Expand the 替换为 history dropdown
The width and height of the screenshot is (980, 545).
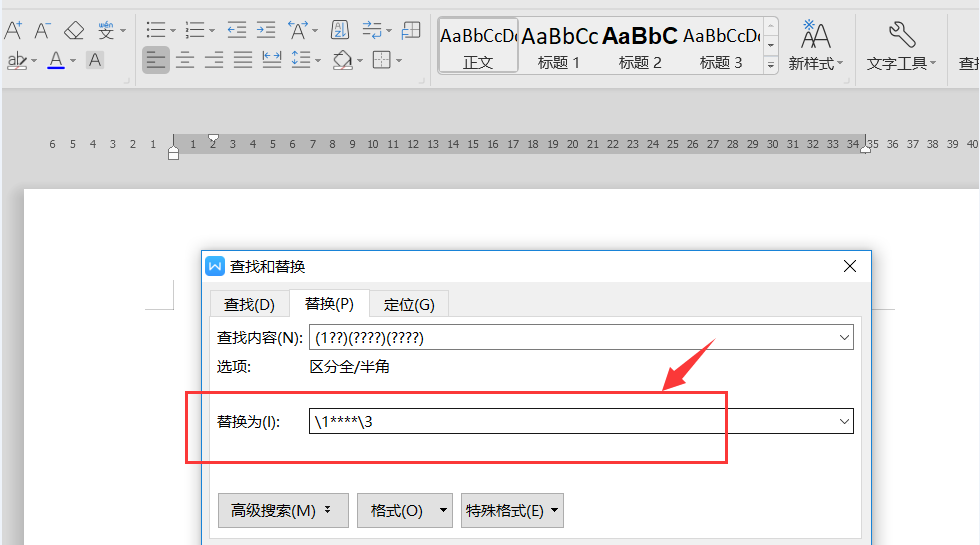844,421
